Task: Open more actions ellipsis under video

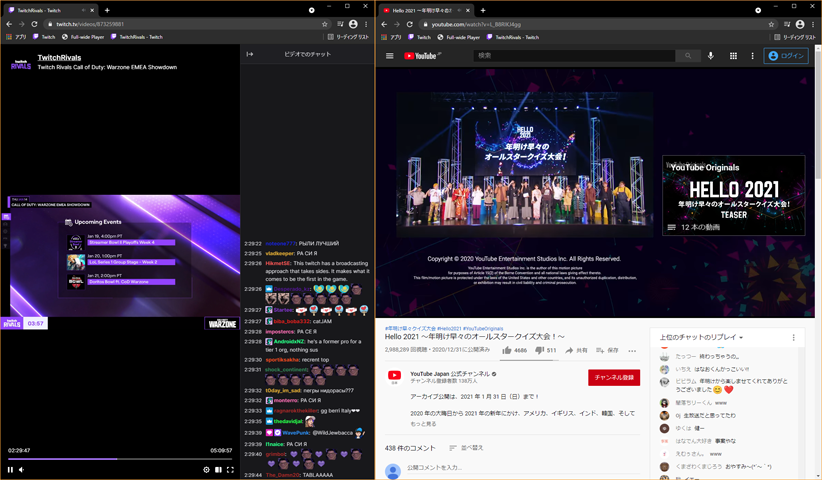Action: [632, 351]
